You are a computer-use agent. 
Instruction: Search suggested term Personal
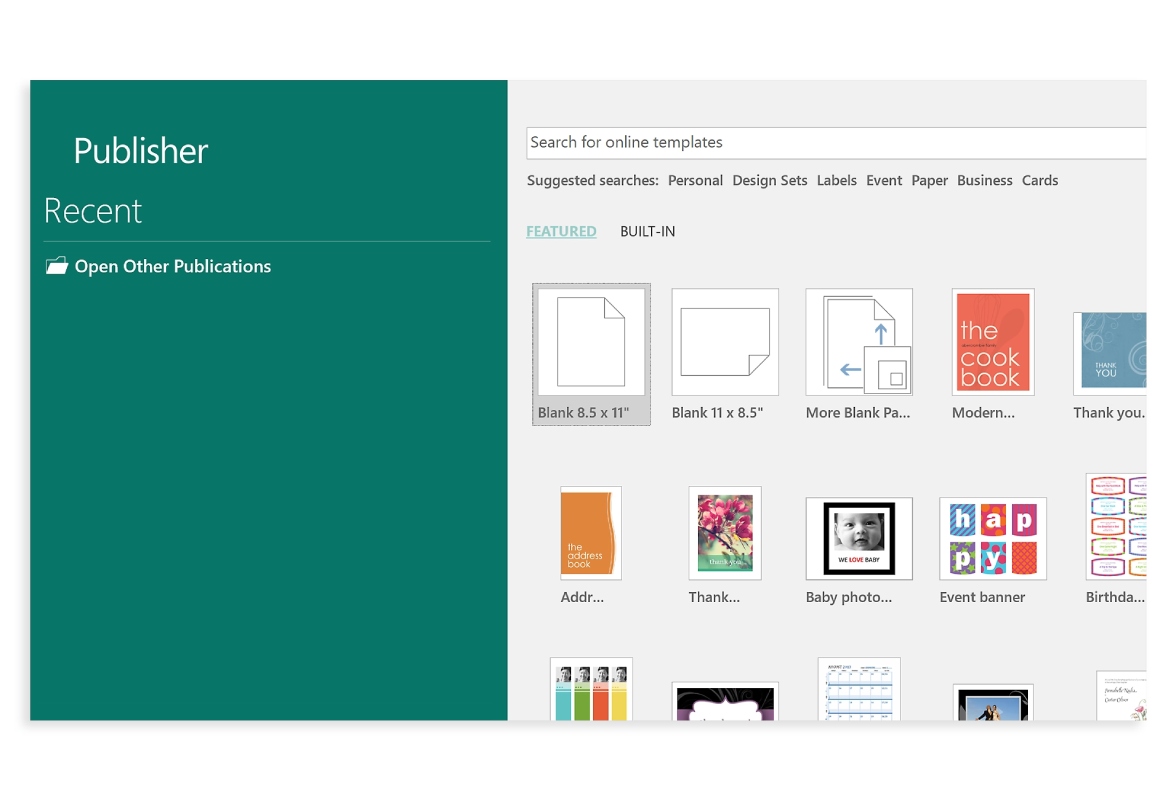695,181
